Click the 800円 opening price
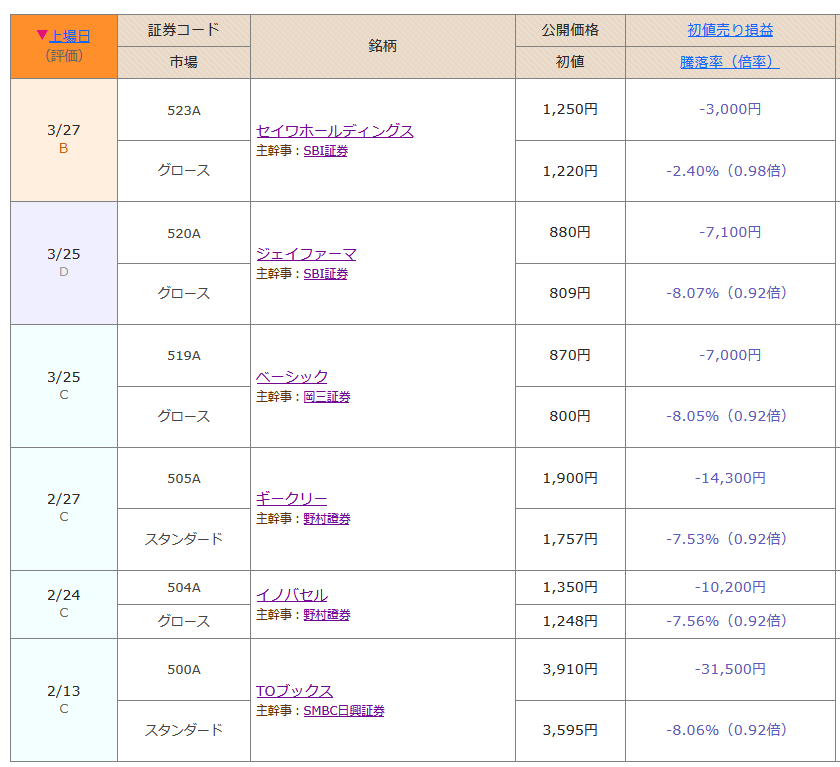 [x=570, y=416]
